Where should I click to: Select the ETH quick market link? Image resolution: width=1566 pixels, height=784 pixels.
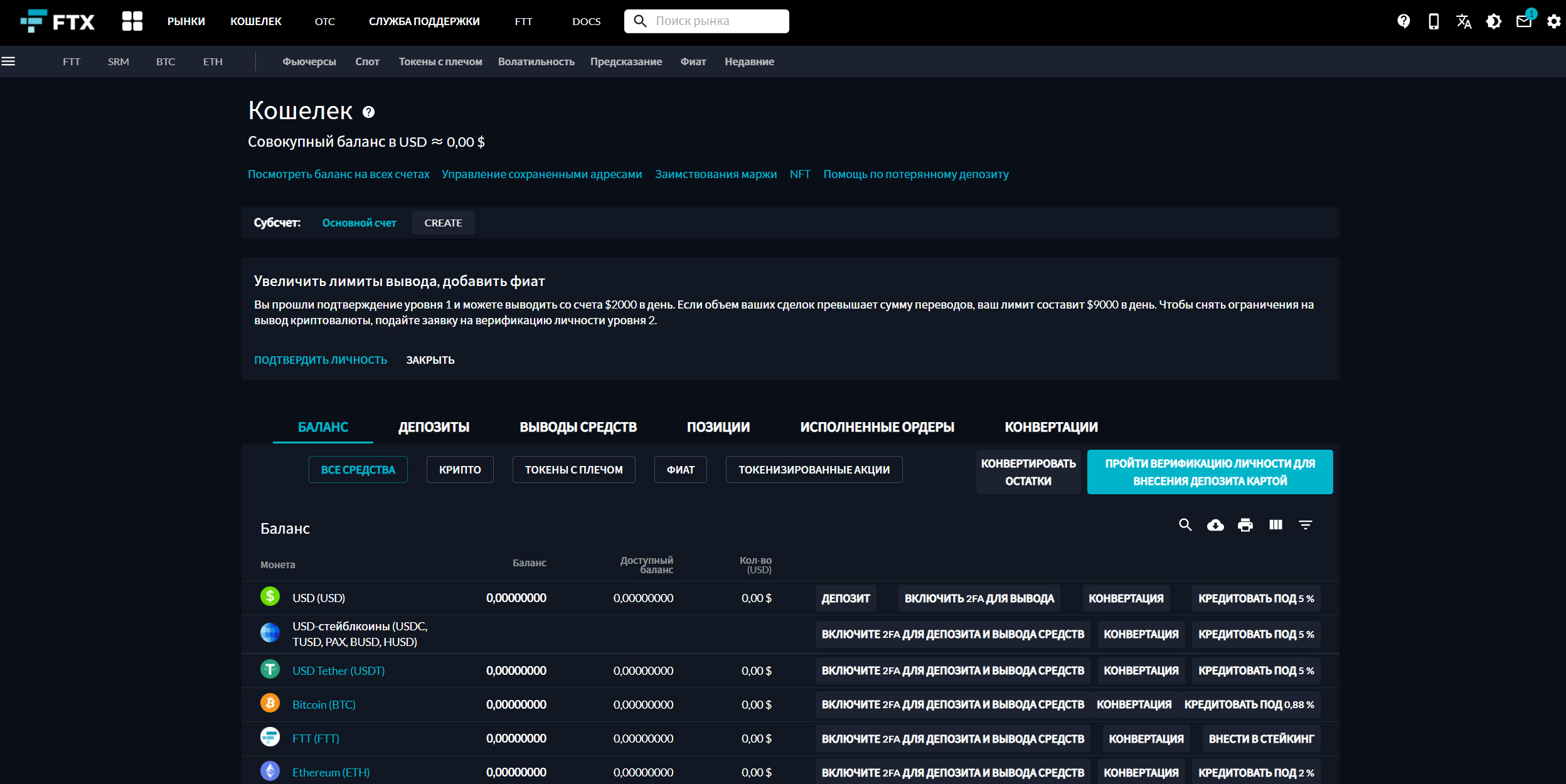click(213, 61)
